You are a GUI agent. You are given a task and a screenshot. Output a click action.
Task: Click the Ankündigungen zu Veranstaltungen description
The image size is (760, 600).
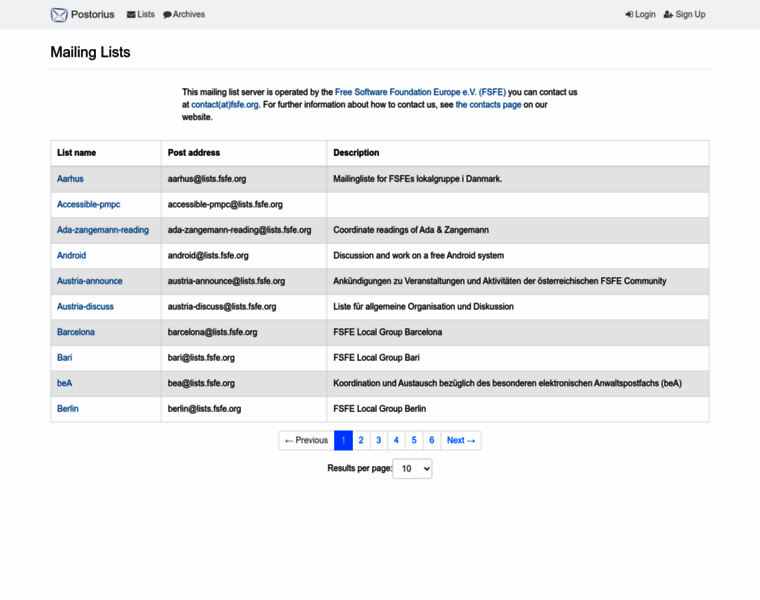click(x=500, y=281)
